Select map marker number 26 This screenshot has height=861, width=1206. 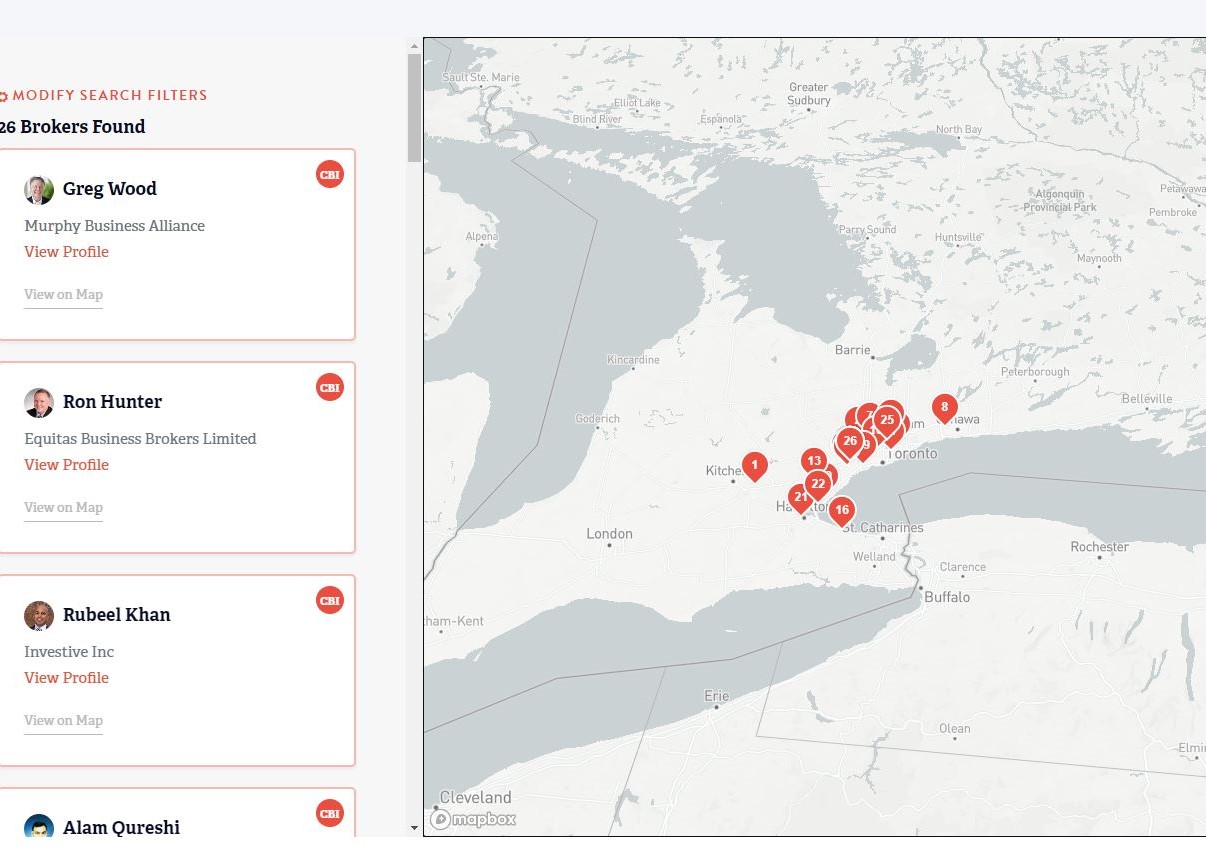[850, 441]
